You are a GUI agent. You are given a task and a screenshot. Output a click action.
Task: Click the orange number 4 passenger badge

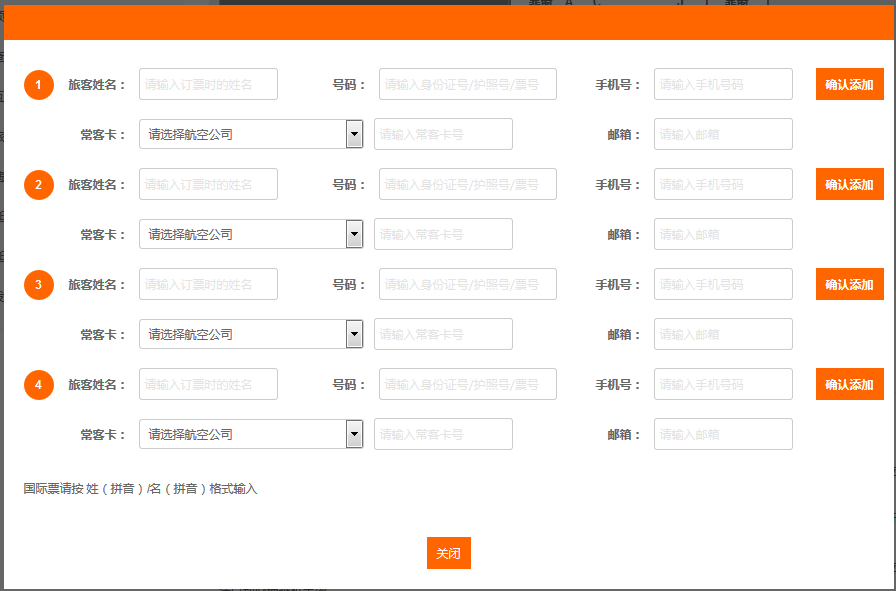pos(38,385)
